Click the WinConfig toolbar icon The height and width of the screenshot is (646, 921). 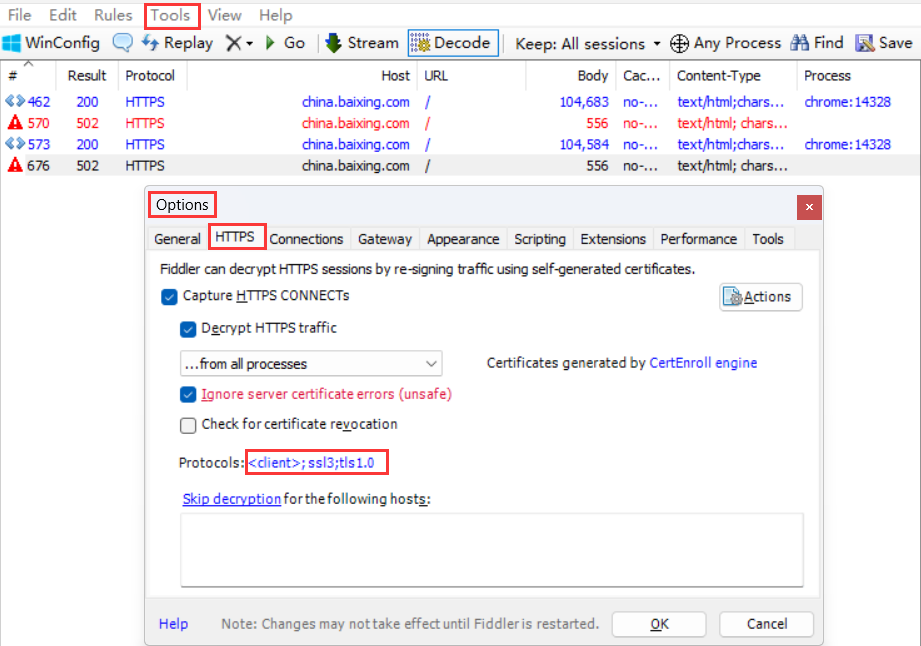[50, 43]
